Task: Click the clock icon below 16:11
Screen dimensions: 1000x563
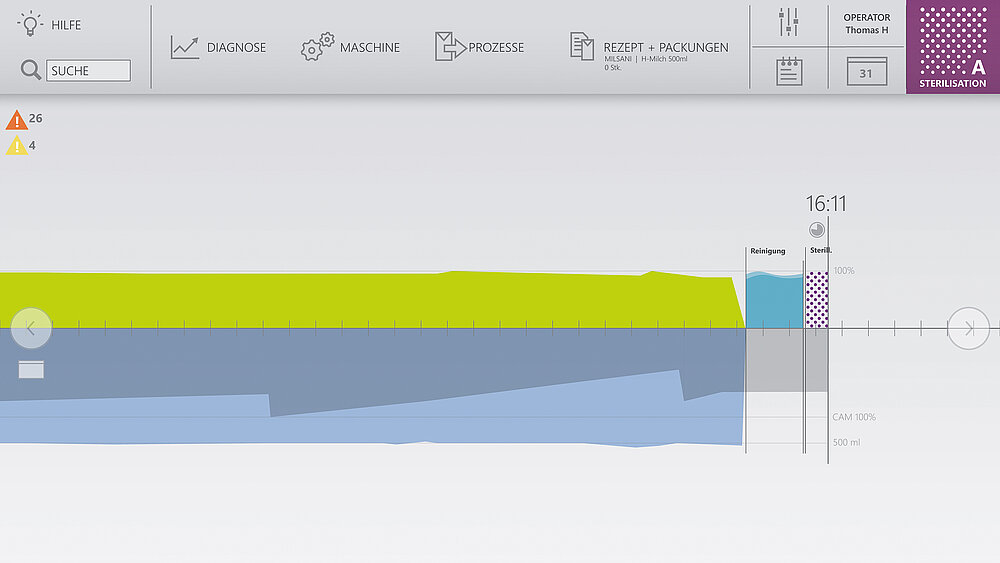Action: [x=817, y=229]
